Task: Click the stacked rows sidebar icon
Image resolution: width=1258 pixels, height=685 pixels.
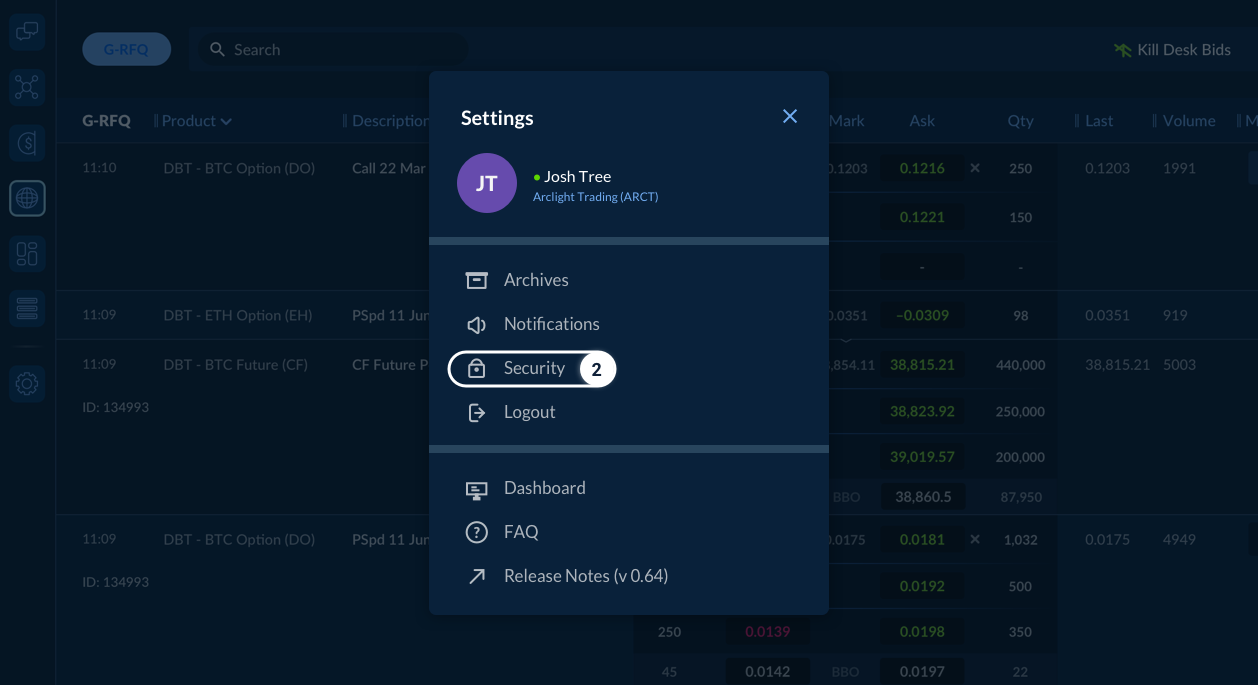Action: pos(27,309)
